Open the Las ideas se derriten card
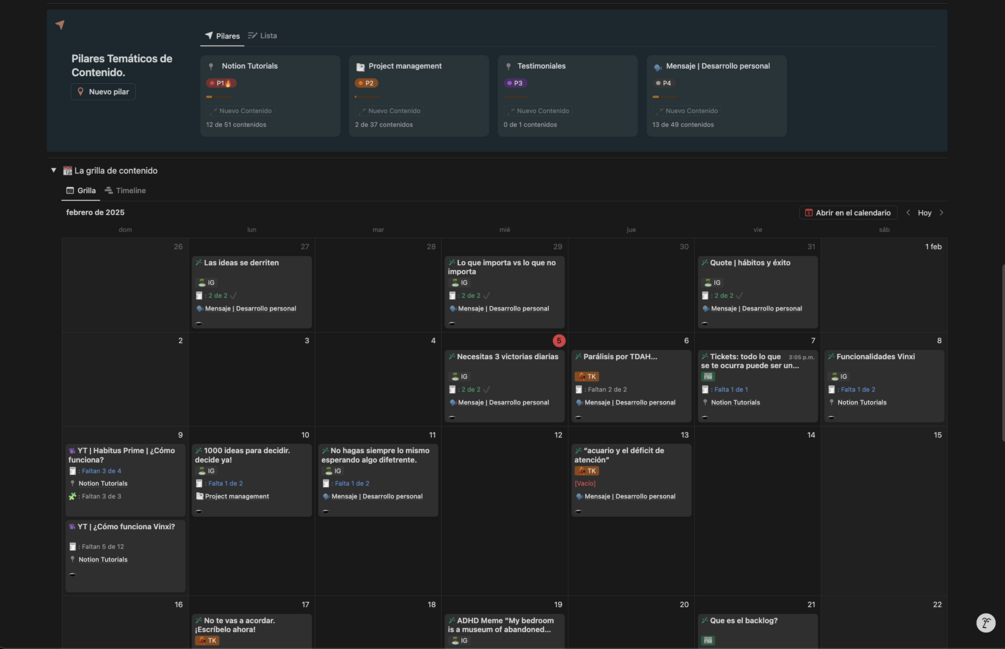 coord(251,292)
